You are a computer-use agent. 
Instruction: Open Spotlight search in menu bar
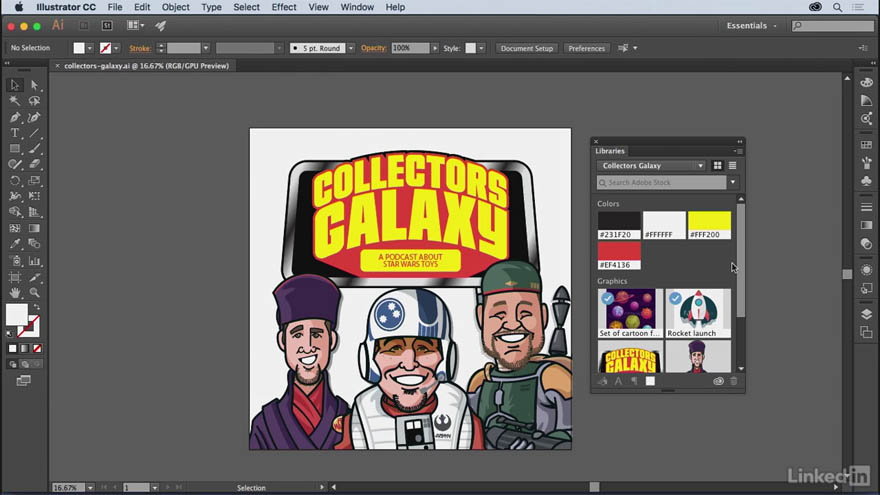point(837,7)
